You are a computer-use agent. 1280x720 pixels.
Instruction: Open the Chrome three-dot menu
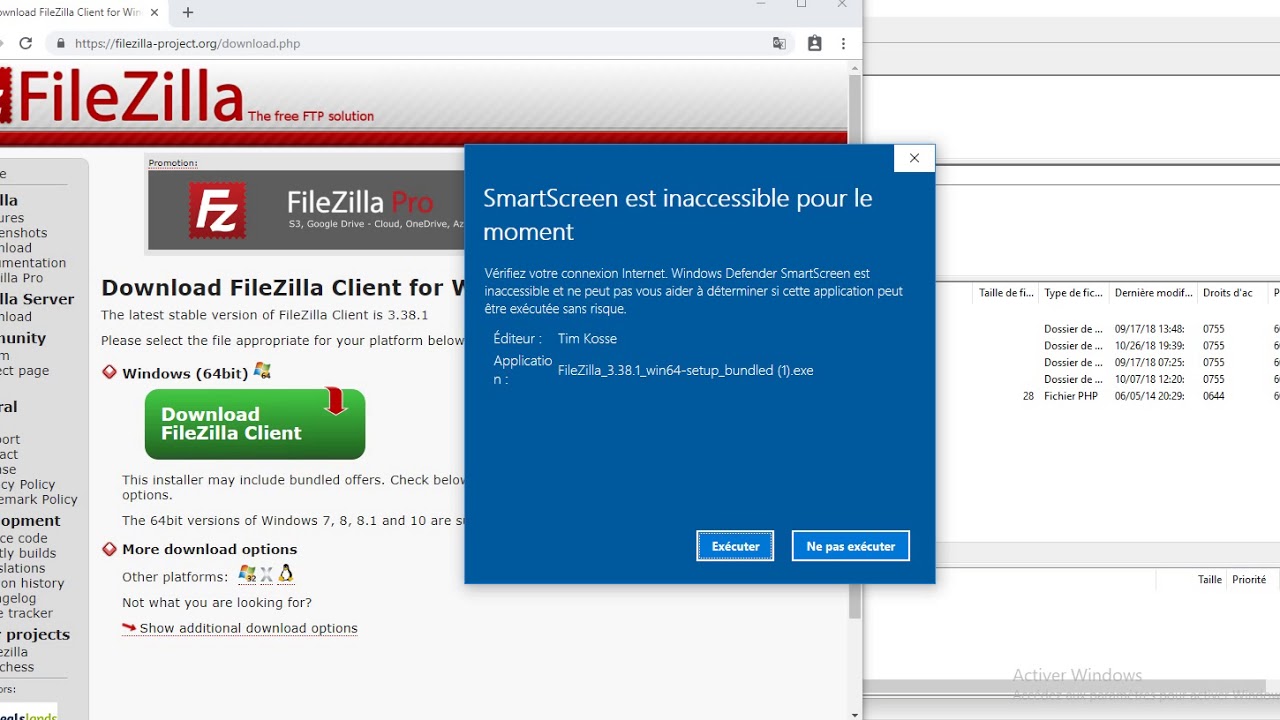tap(844, 43)
